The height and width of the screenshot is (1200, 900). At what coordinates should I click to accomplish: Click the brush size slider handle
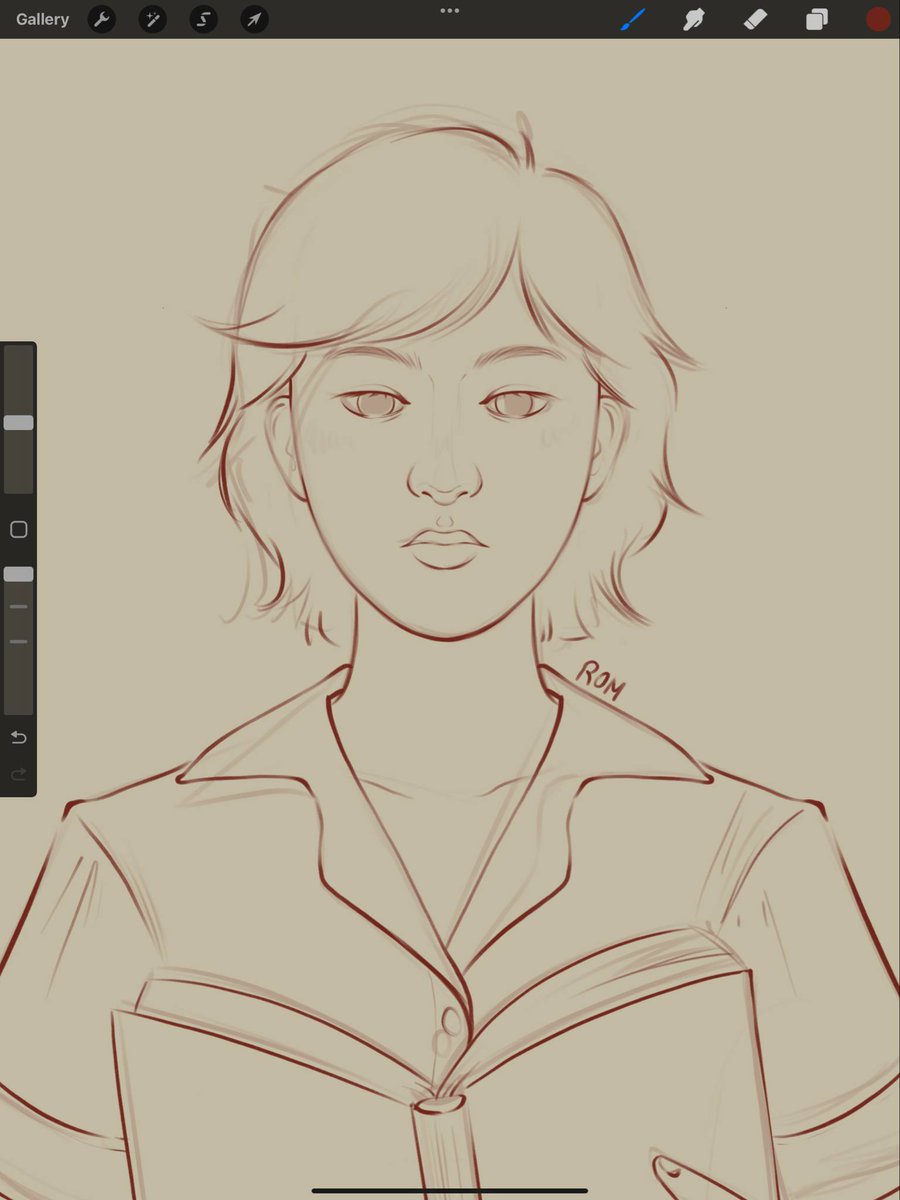tap(18, 423)
